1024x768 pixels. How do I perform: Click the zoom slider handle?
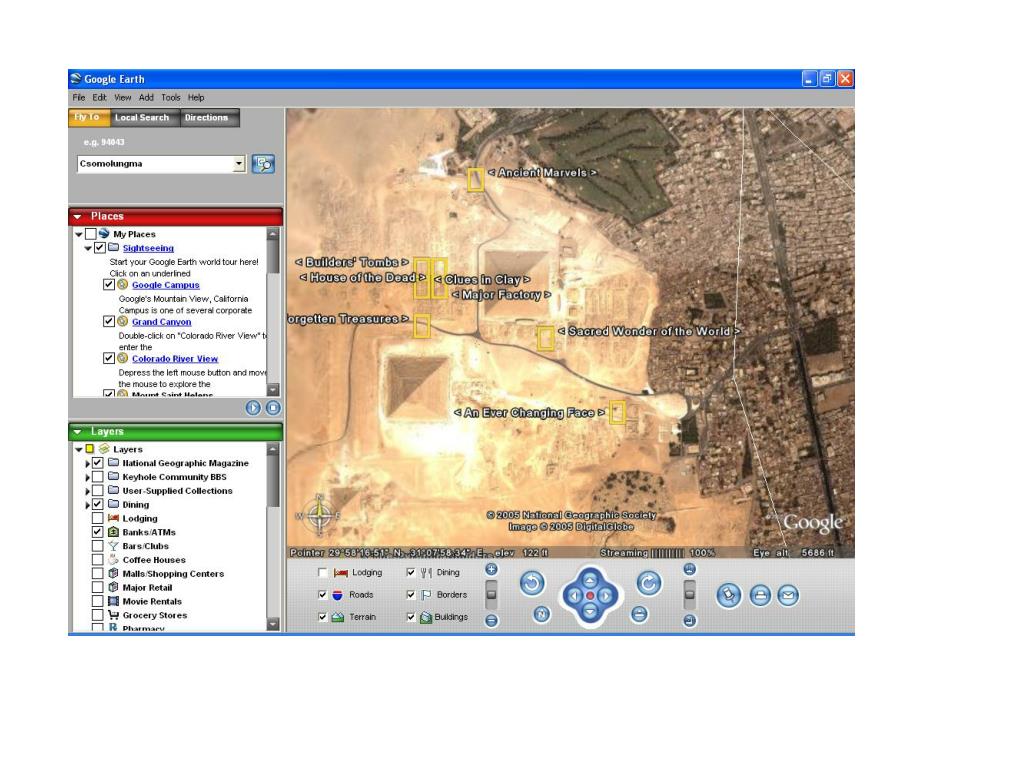tap(491, 594)
